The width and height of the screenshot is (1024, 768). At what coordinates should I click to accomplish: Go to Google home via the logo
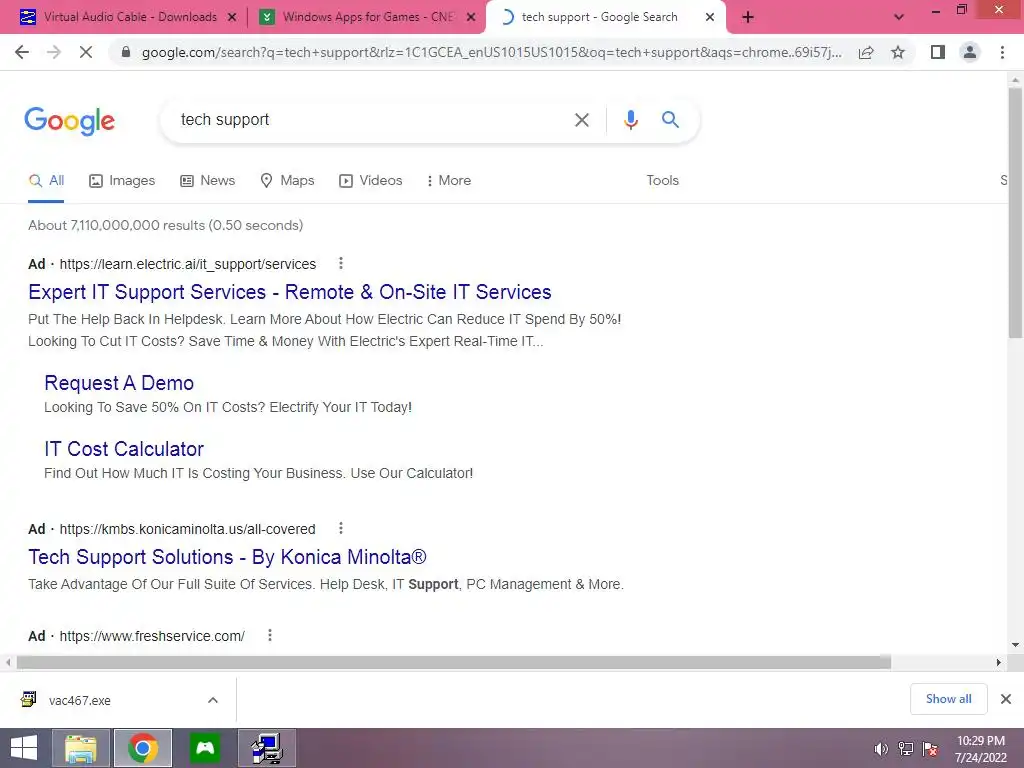click(x=69, y=121)
